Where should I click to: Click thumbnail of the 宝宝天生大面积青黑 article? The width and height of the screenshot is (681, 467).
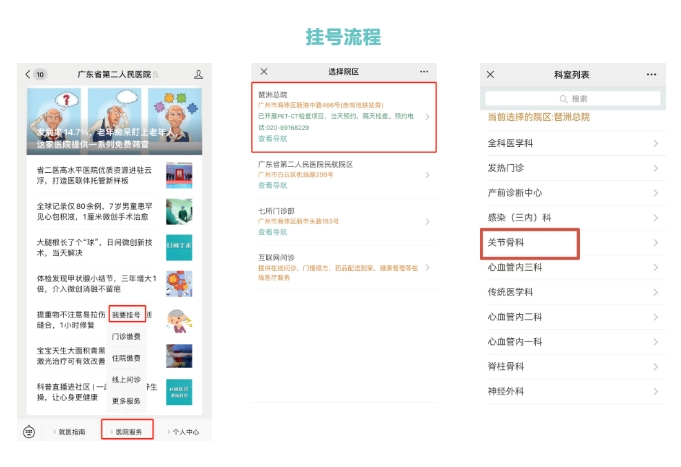point(179,356)
